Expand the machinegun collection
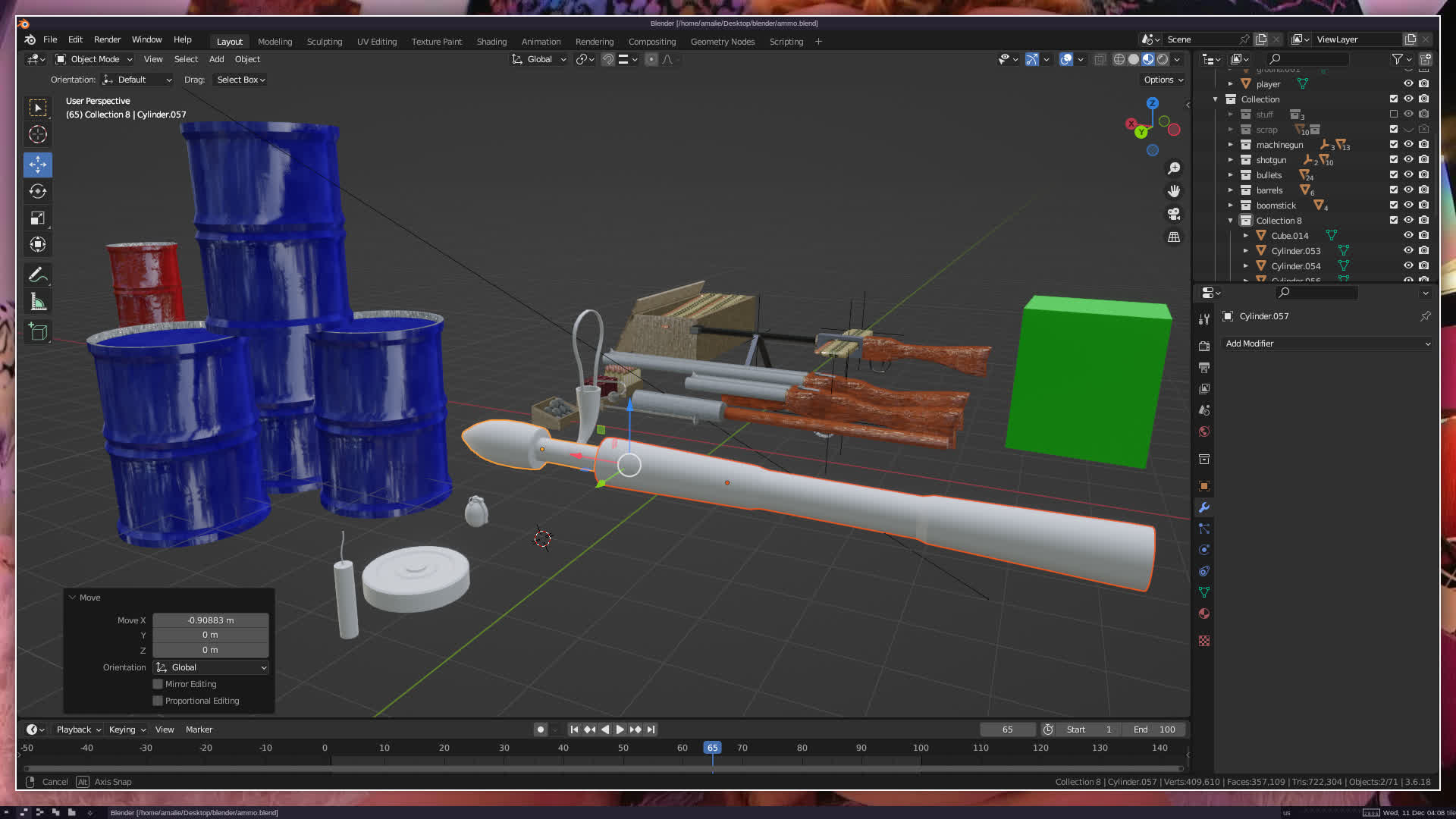 pyautogui.click(x=1231, y=145)
